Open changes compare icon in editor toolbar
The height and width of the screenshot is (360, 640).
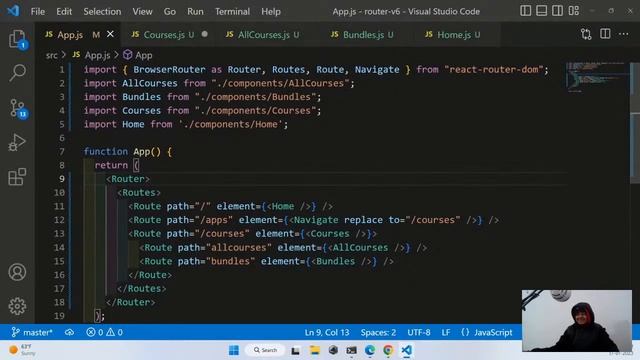[x=586, y=34]
